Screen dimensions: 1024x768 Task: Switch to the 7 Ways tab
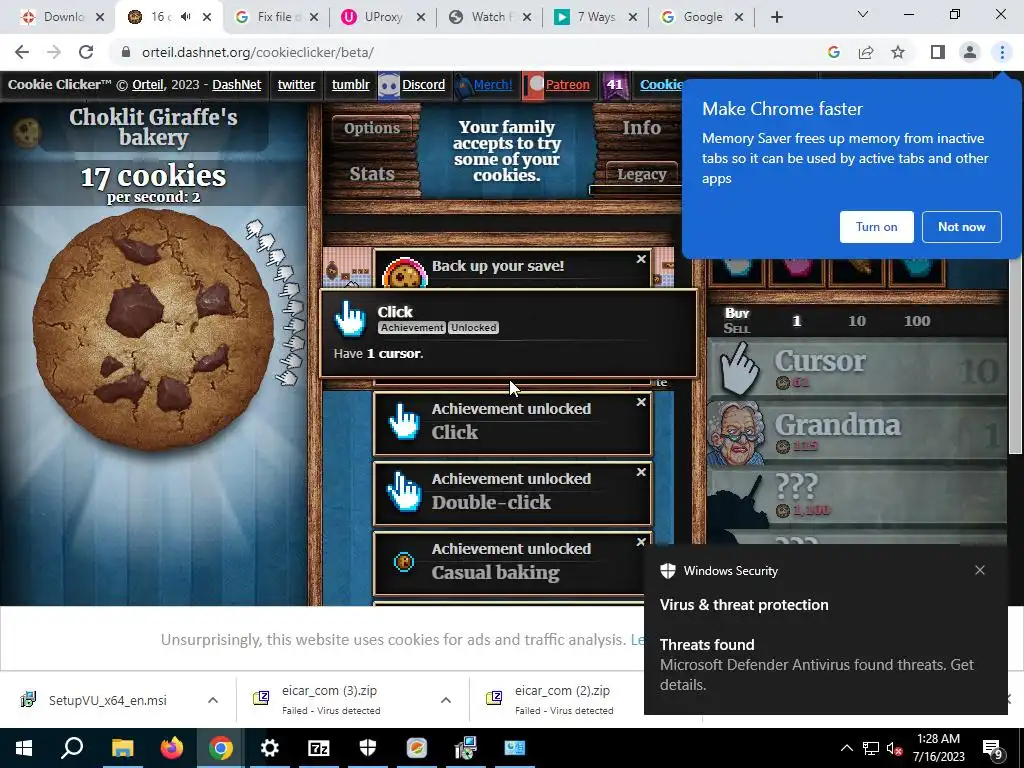click(596, 17)
